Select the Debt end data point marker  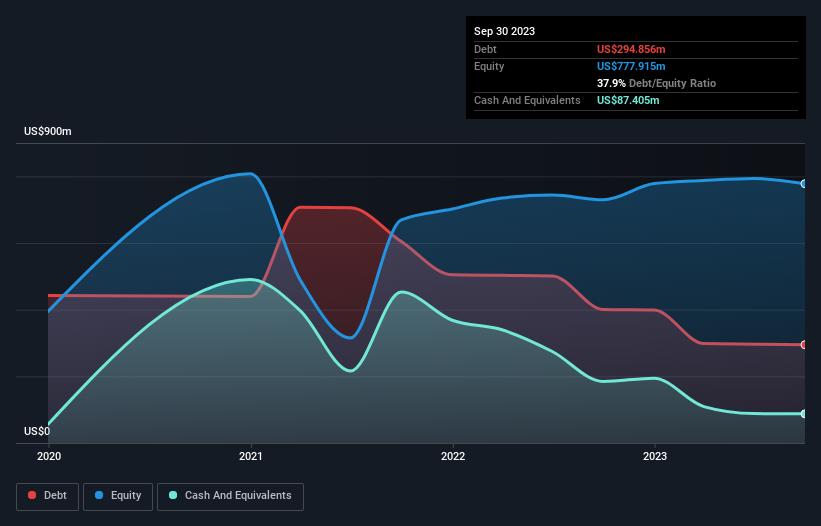tap(804, 344)
